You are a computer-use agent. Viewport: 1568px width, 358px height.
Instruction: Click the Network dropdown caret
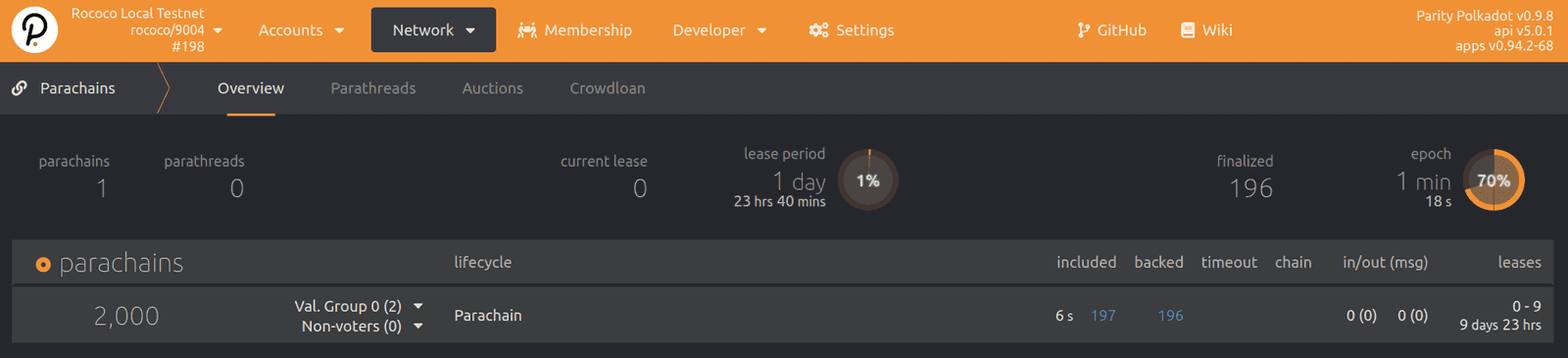470,30
